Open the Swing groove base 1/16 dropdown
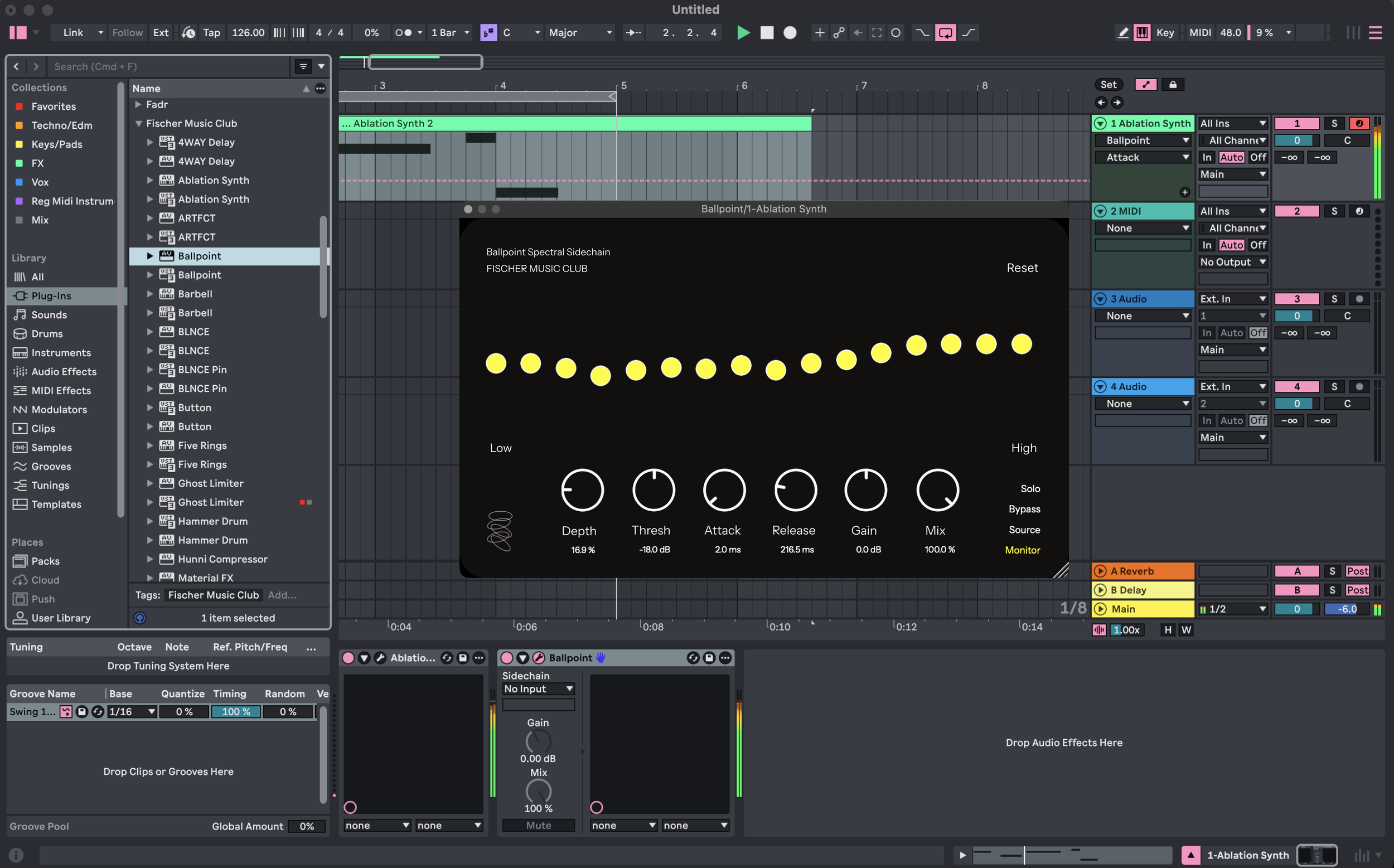 pyautogui.click(x=132, y=712)
